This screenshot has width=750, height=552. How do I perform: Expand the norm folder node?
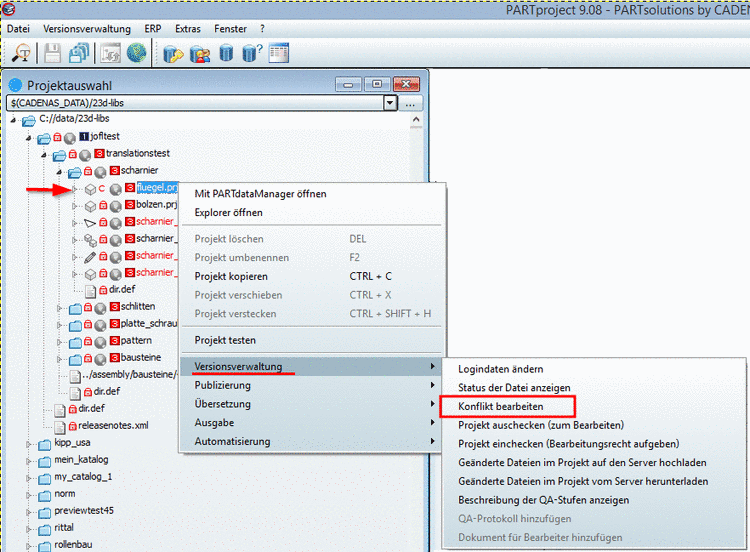pyautogui.click(x=29, y=496)
